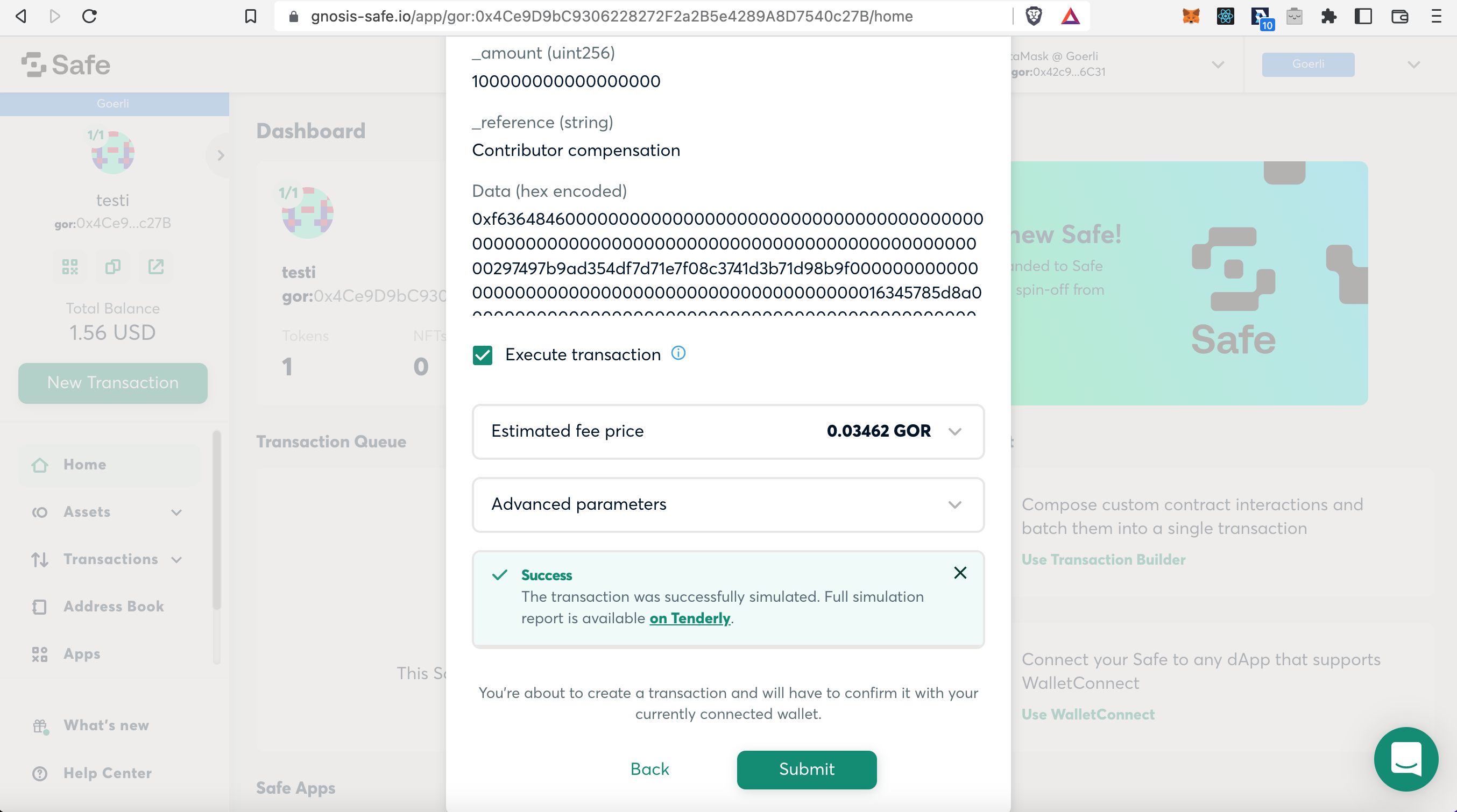This screenshot has height=812, width=1457.
Task: Open the browser extensions puzzle icon
Action: click(x=1328, y=16)
